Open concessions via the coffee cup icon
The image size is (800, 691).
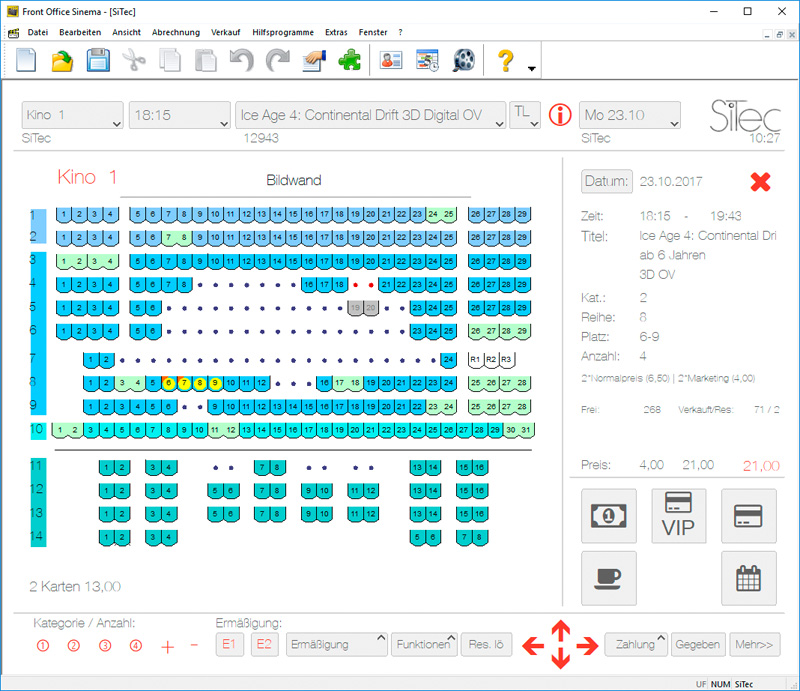pos(609,578)
